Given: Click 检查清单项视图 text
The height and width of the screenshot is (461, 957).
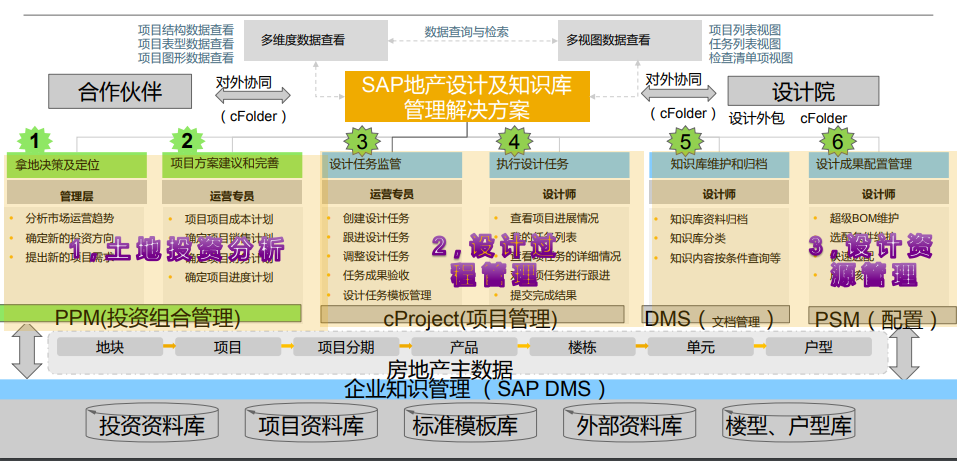Looking at the screenshot, I should (x=751, y=58).
